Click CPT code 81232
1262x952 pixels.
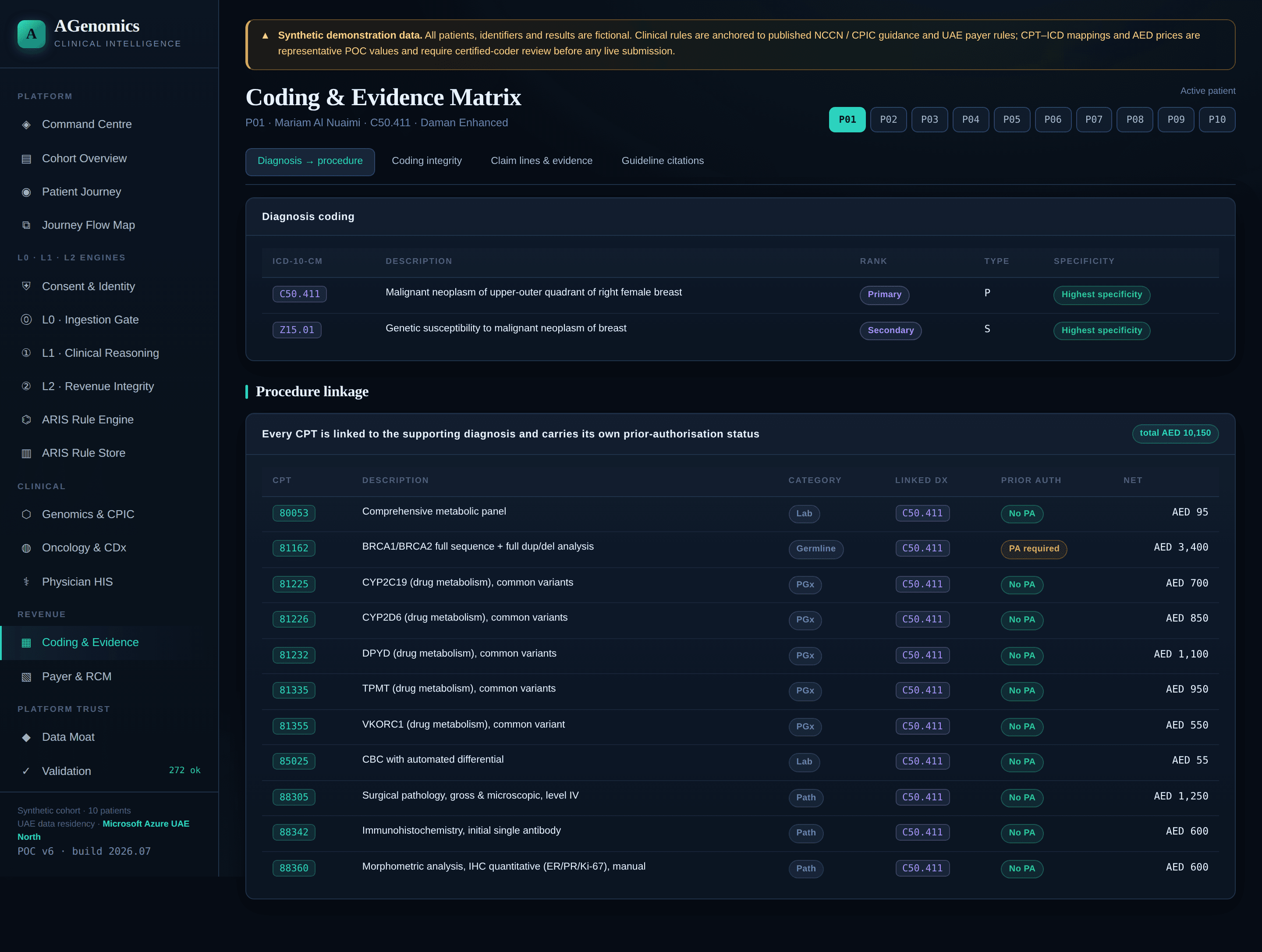(294, 655)
